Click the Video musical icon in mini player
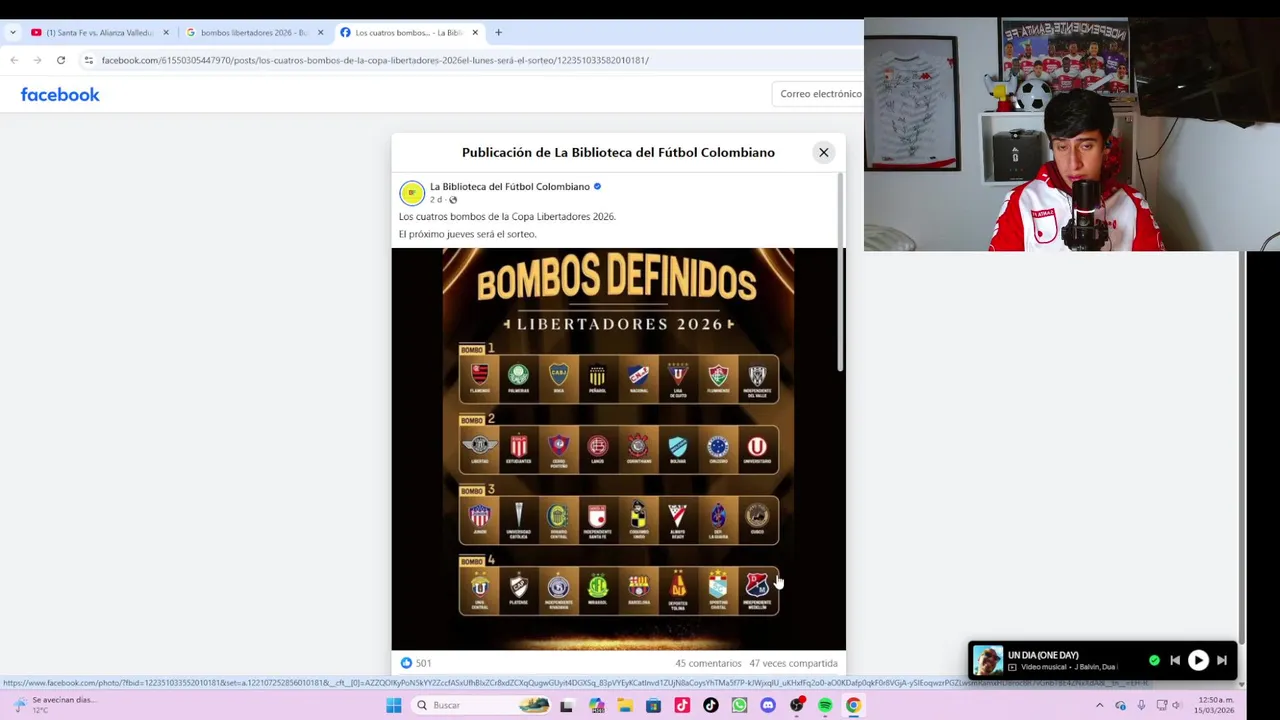This screenshot has width=1280, height=720. (x=1012, y=667)
